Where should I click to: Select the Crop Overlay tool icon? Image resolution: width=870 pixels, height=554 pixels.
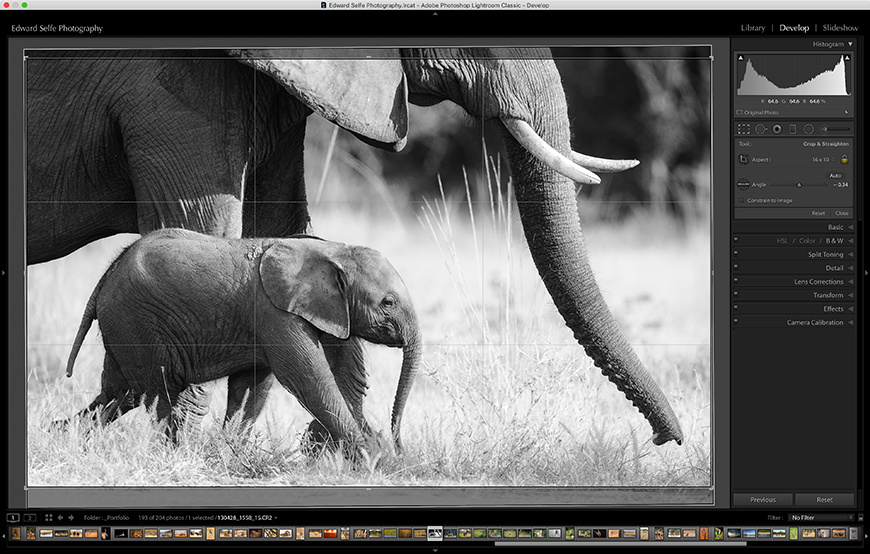(x=743, y=129)
